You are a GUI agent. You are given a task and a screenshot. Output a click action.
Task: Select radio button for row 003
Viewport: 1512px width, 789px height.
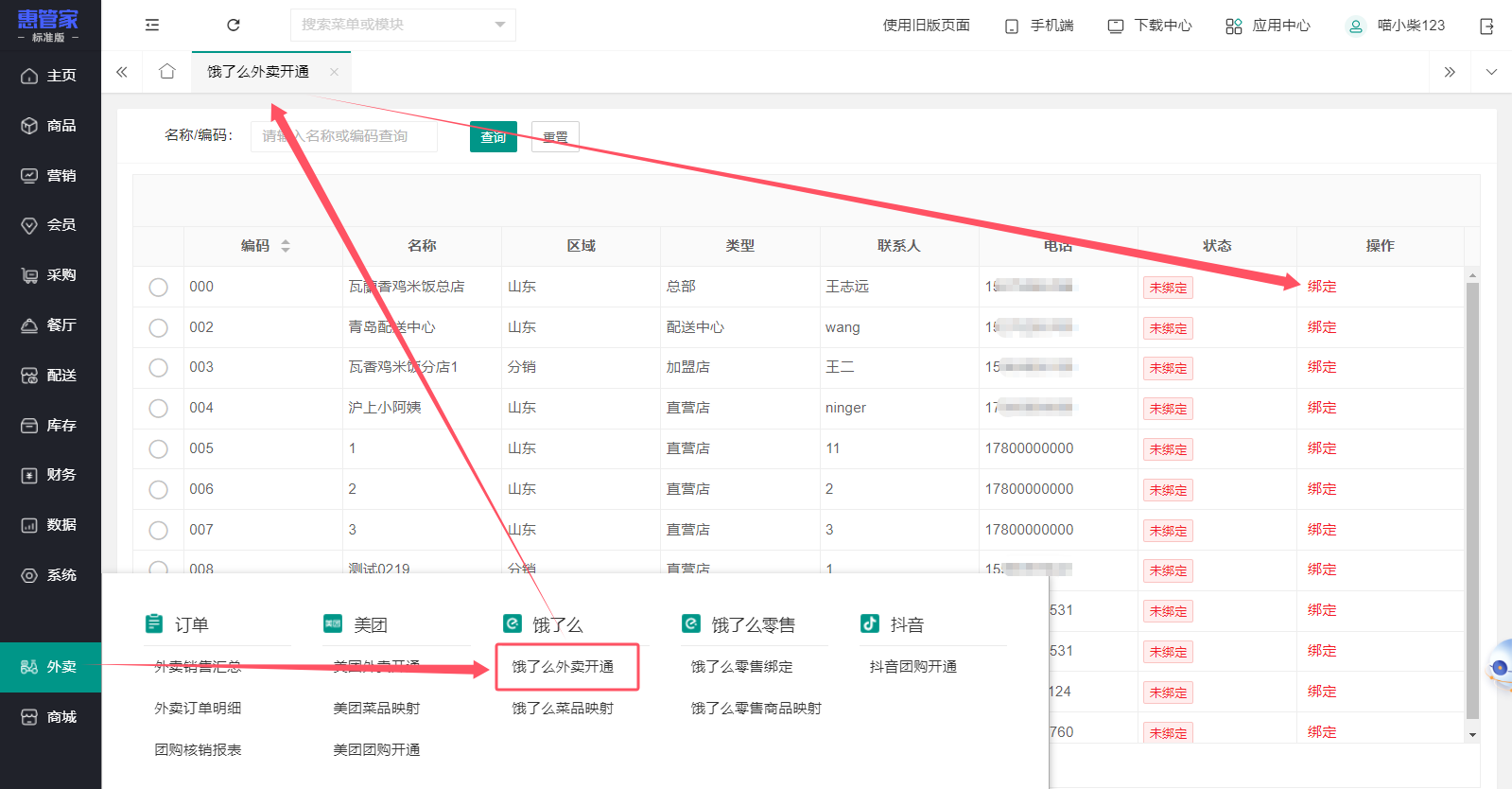[158, 367]
